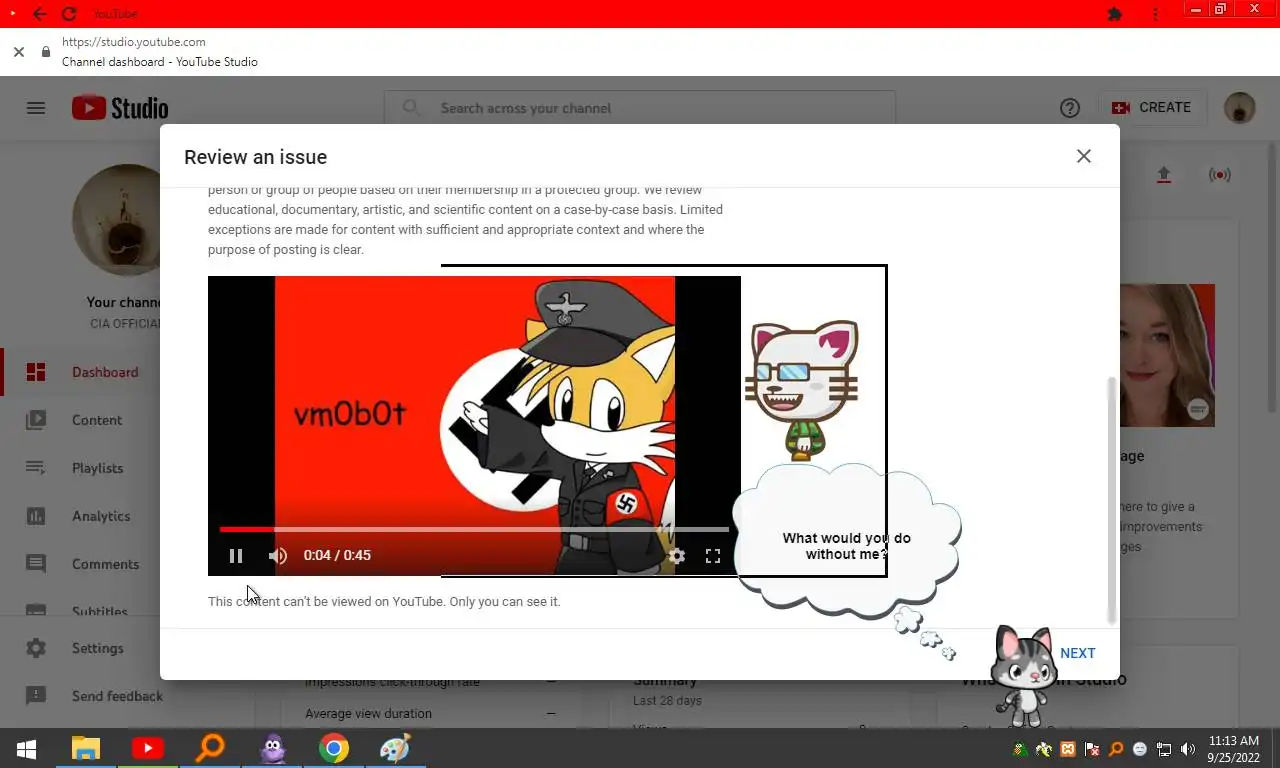Pause the video in the review dialog
1280x768 pixels.
coord(236,556)
